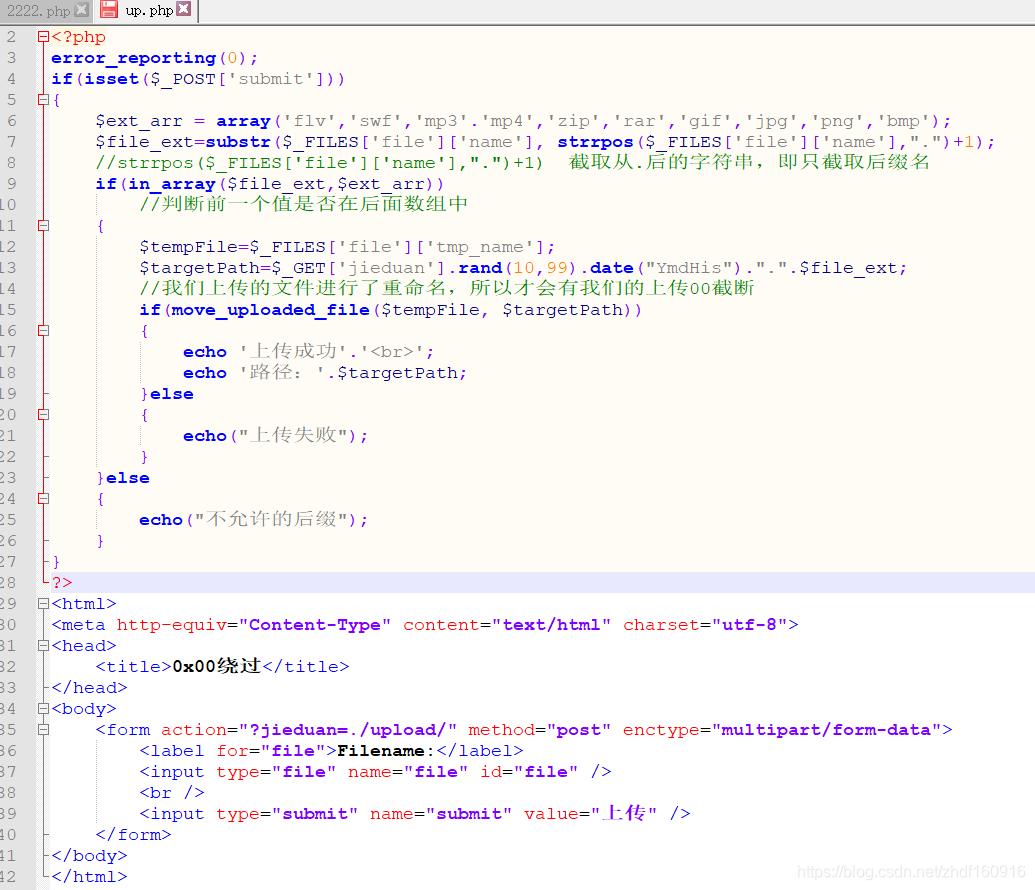This screenshot has height=890, width=1035.
Task: Collapse the fold marker at line 5
Action: point(43,100)
